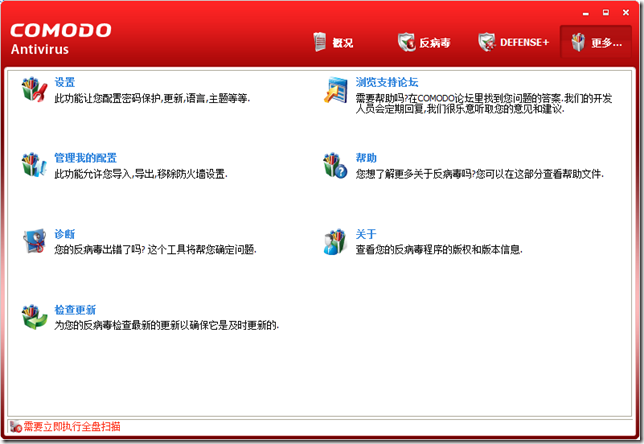
Task: Click the 帮助 help question-mark icon
Action: coord(335,165)
